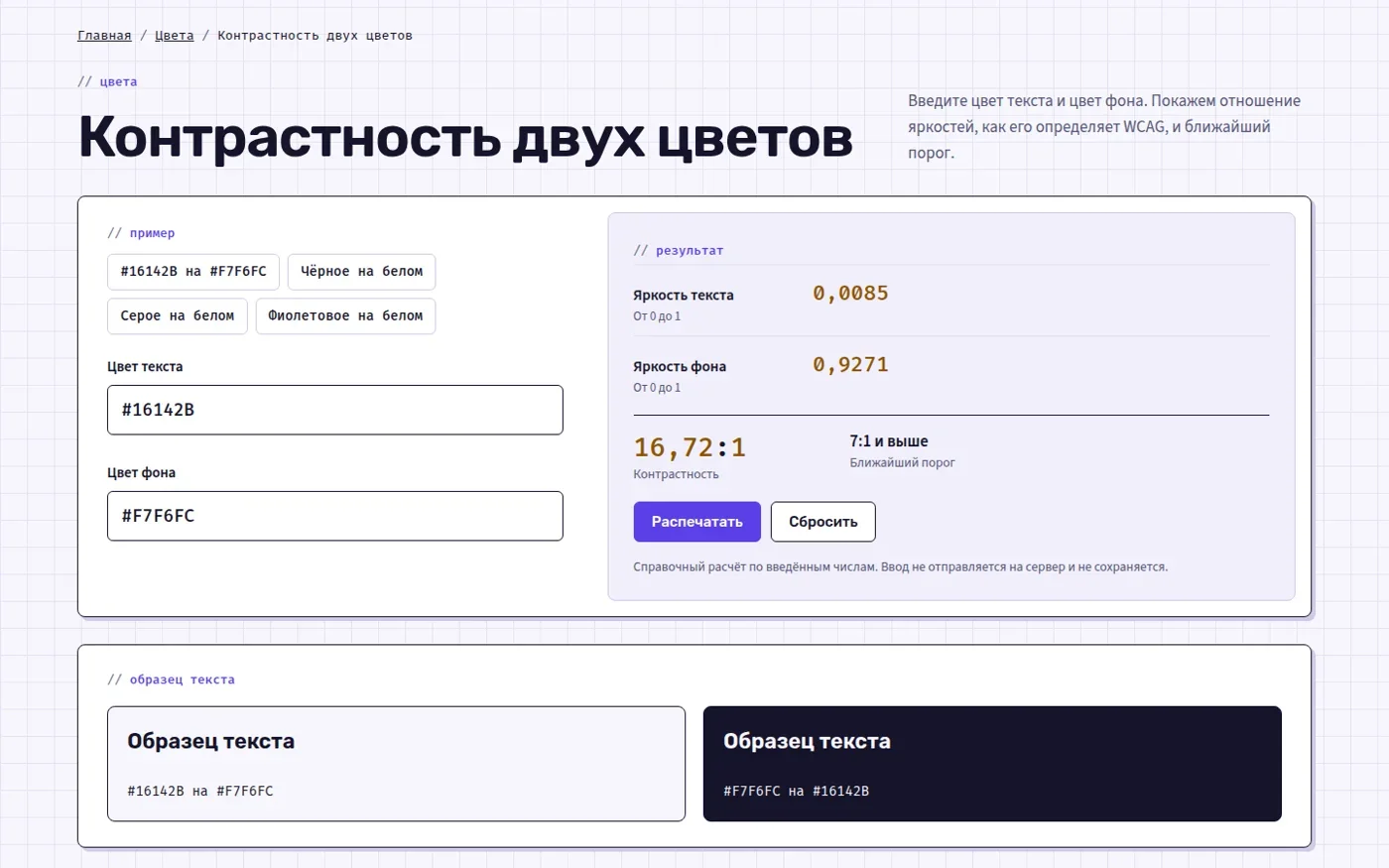The image size is (1389, 868).
Task: Apply the Серое на белом preset
Action: pos(178,316)
